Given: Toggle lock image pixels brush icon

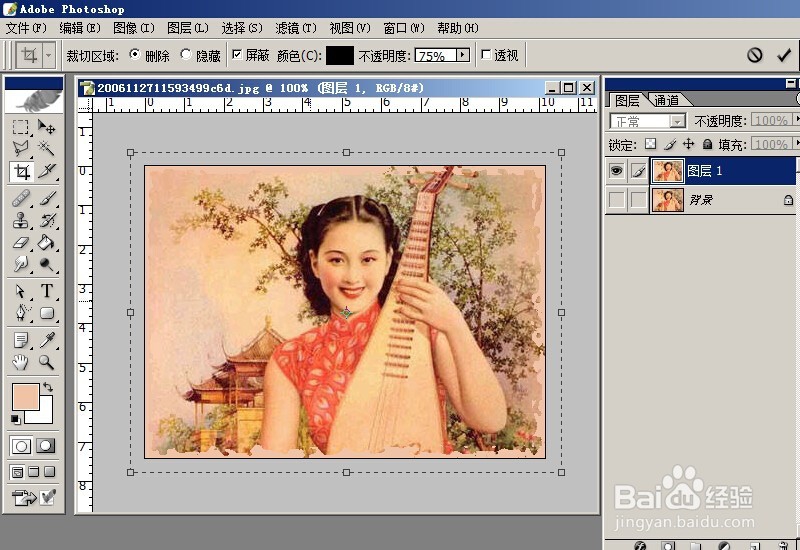Looking at the screenshot, I should (x=670, y=144).
